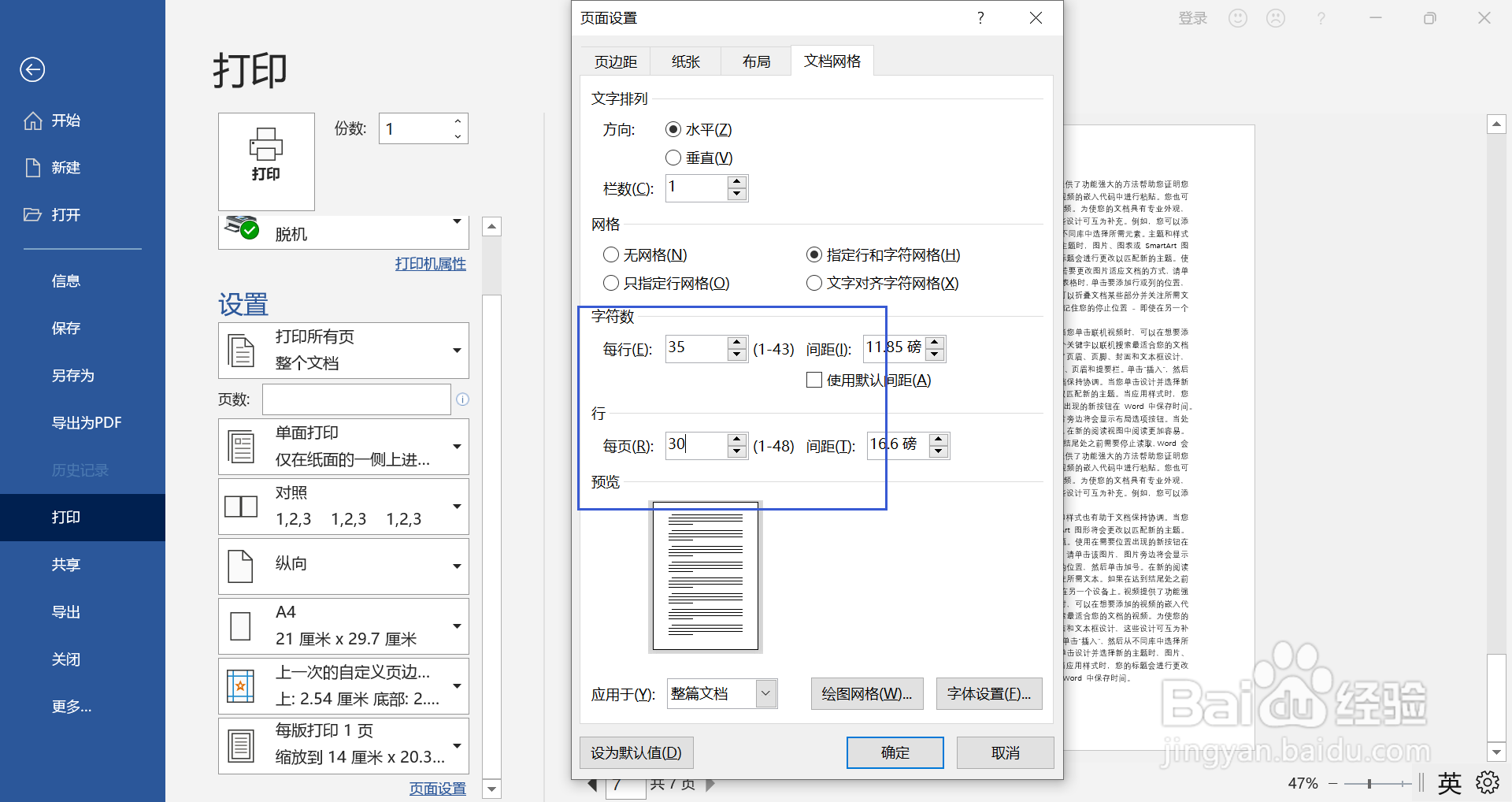This screenshot has width=1512, height=802.
Task: Select the 垂直 text direction radio button
Action: [673, 157]
